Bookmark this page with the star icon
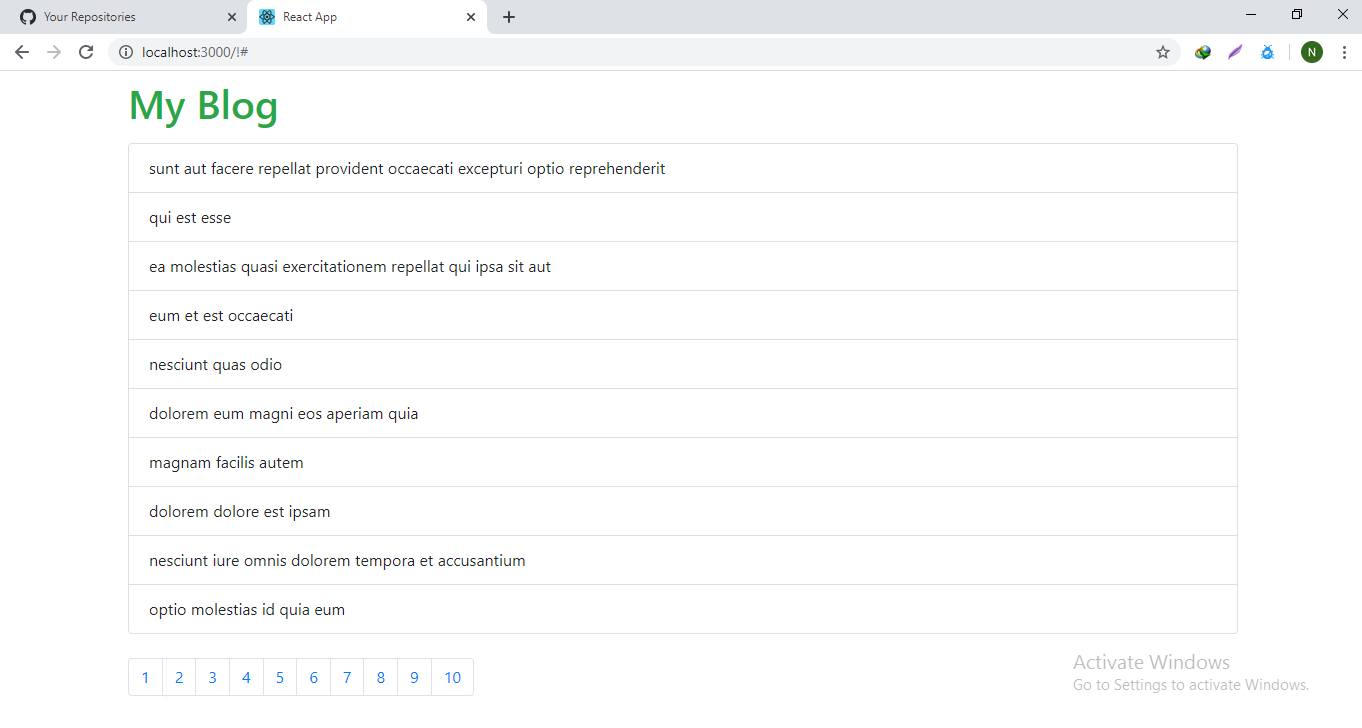1362x728 pixels. click(1163, 51)
